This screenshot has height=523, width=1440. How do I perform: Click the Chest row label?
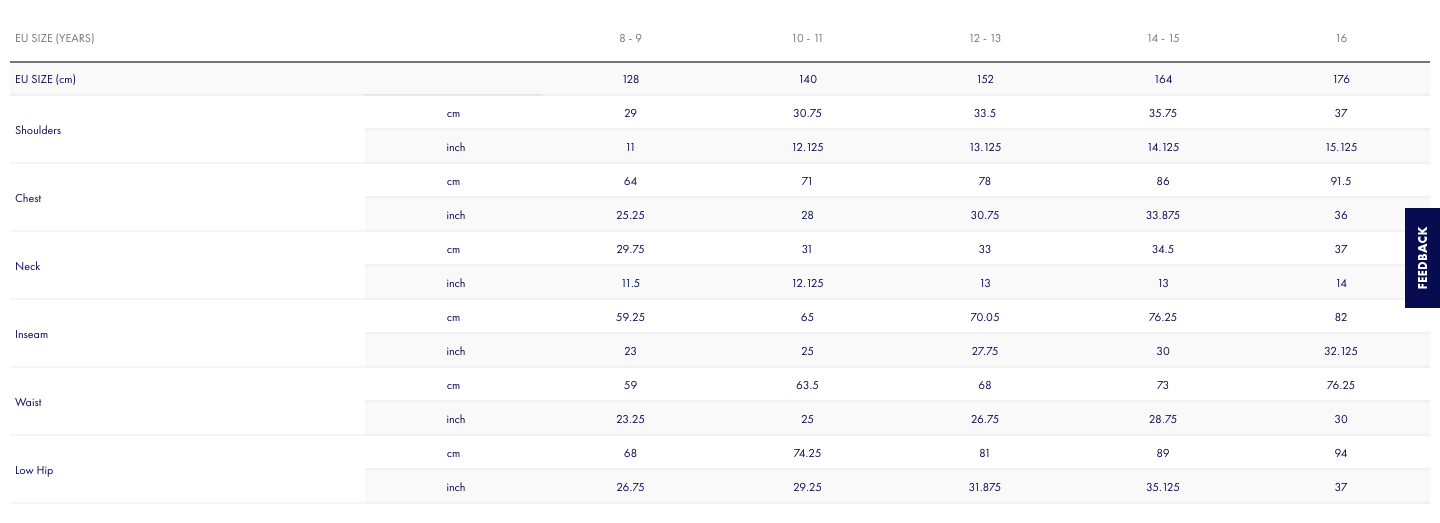28,198
